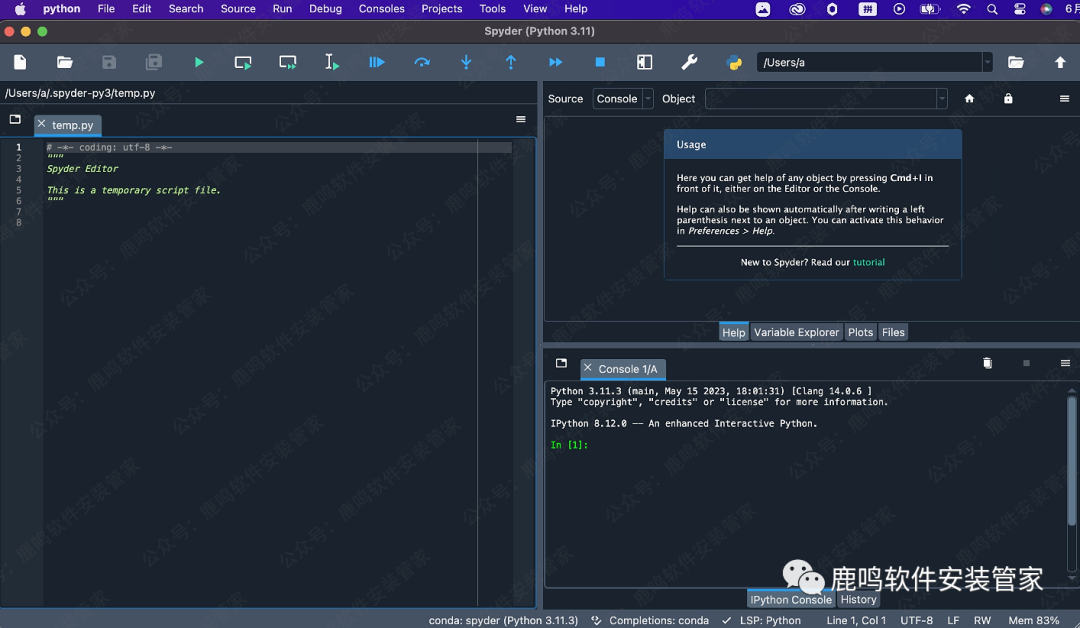
Task: Switch to the Variable Explorer tab
Action: pos(796,332)
